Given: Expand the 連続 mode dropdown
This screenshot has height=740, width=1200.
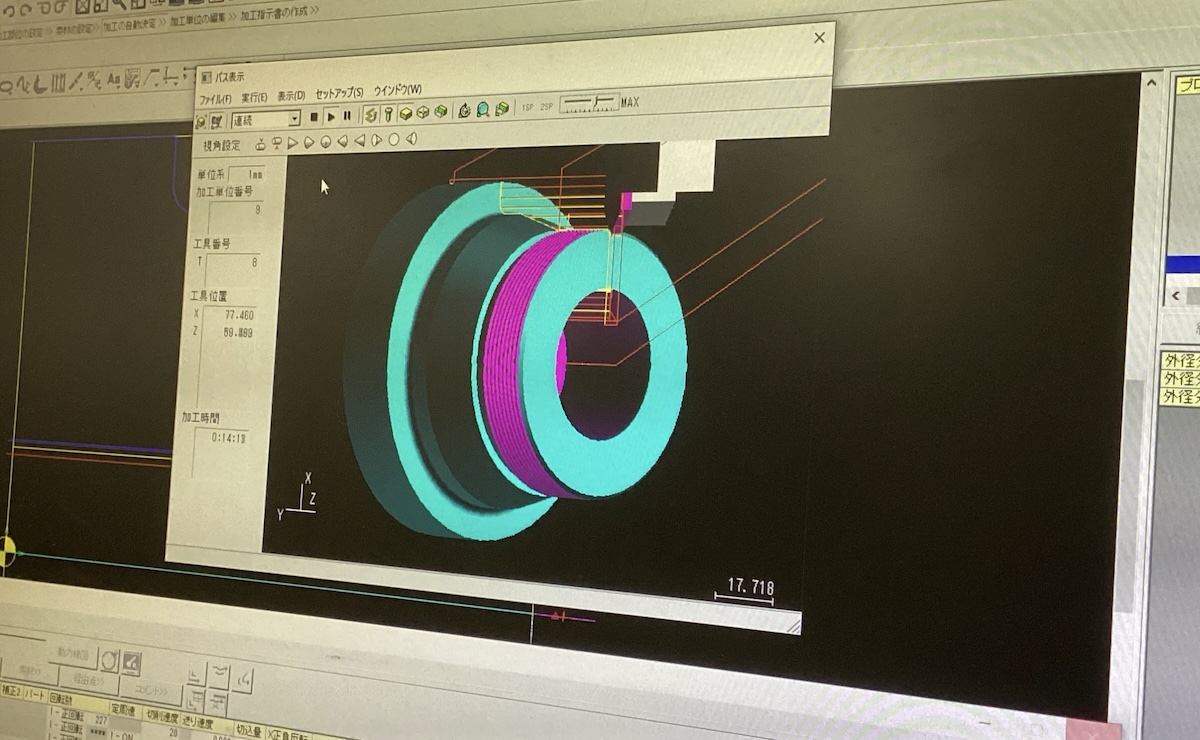Looking at the screenshot, I should point(294,119).
